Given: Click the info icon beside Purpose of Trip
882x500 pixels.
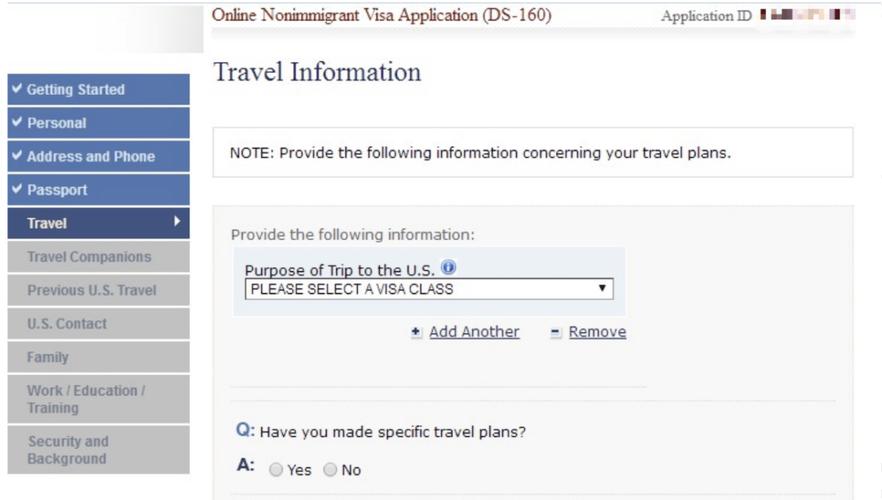Looking at the screenshot, I should coord(449,268).
